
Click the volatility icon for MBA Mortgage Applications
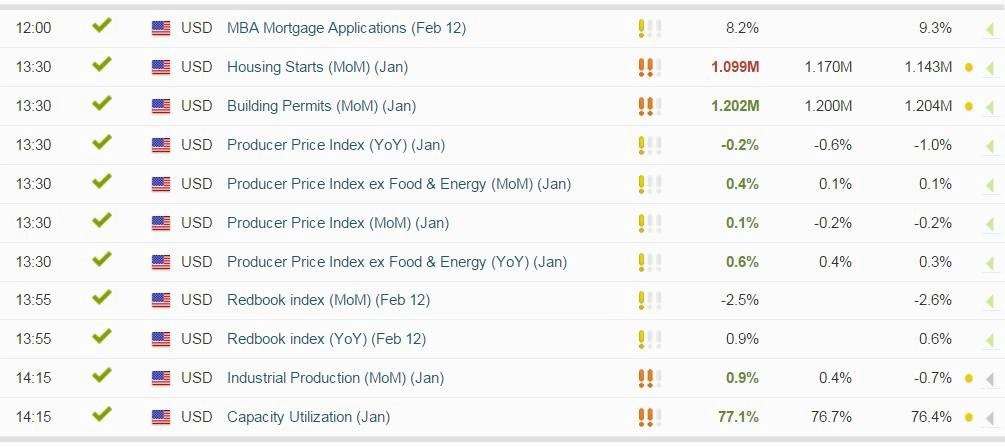pos(650,28)
